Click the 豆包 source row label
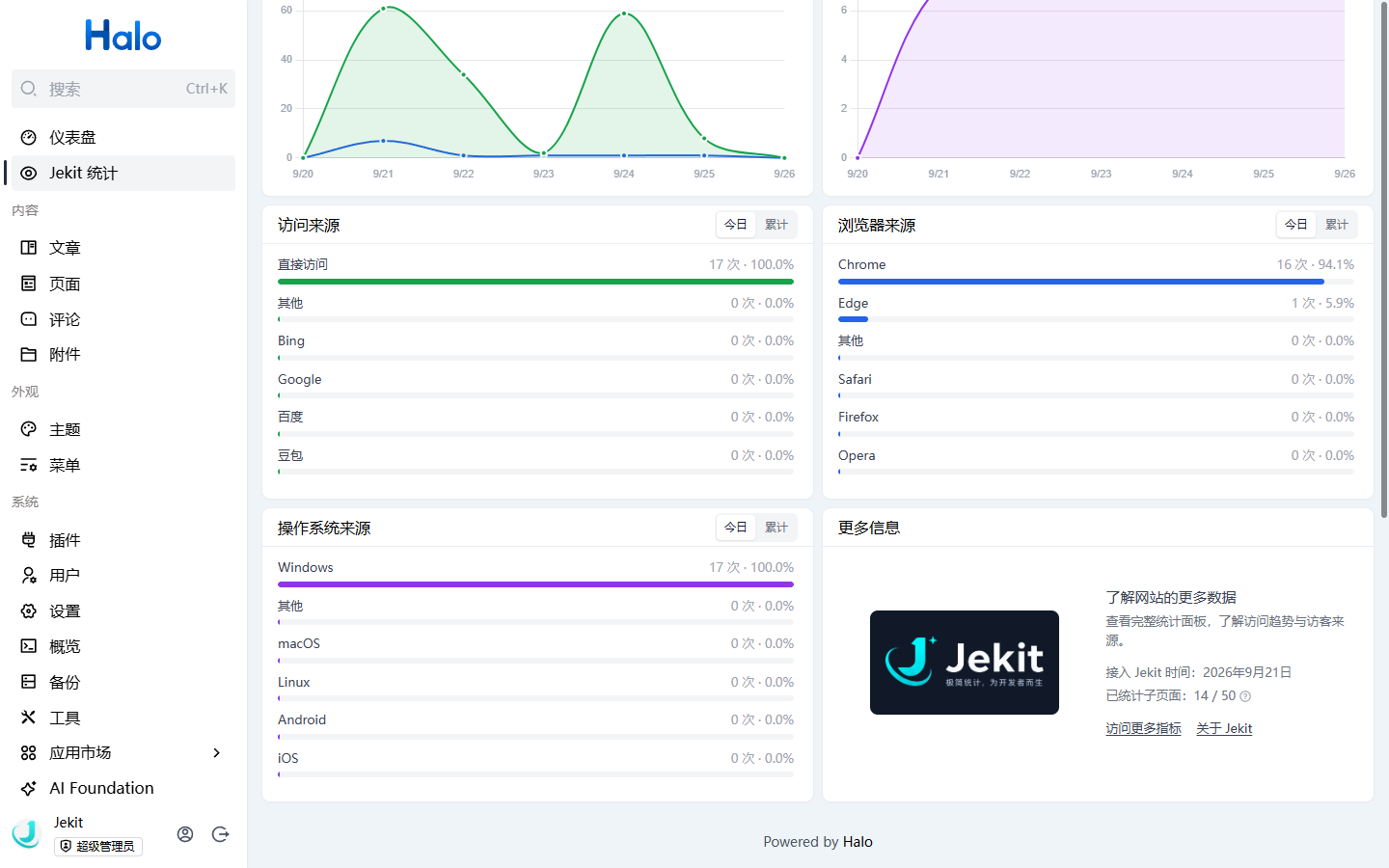Image resolution: width=1389 pixels, height=868 pixels. 290,456
